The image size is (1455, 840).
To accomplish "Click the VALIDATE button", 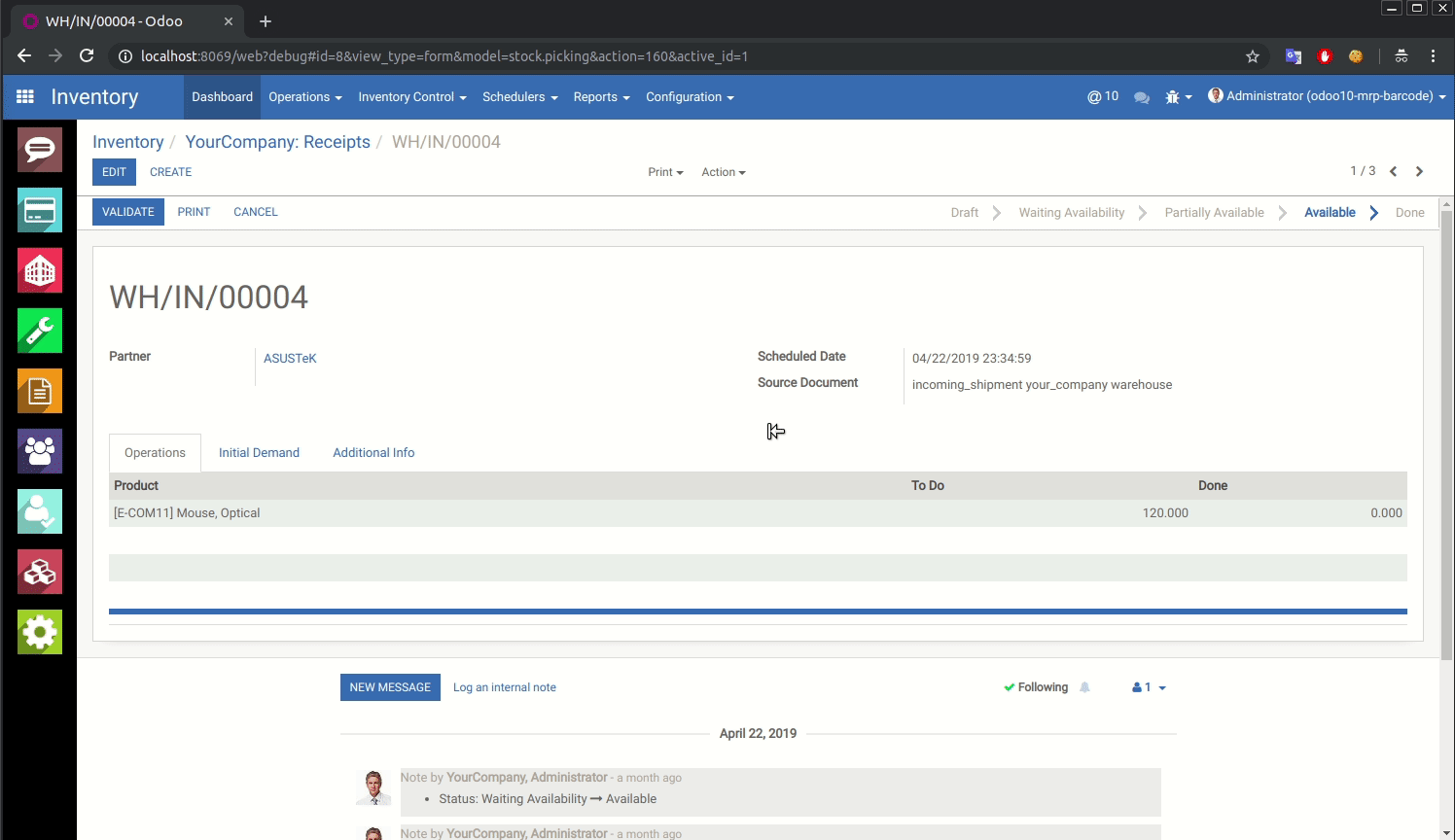I will tap(128, 212).
